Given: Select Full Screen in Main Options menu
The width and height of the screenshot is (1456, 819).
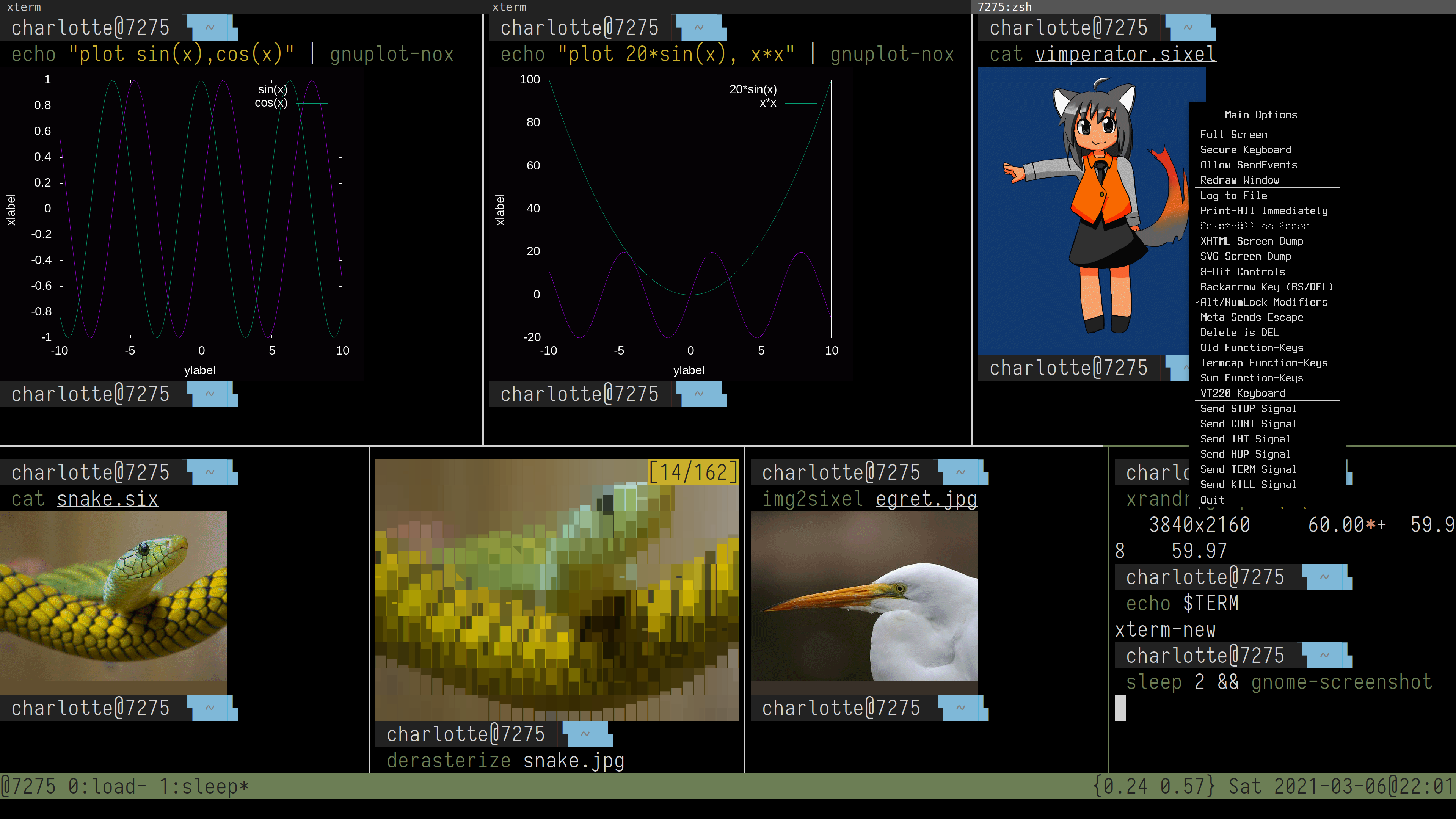Looking at the screenshot, I should tap(1233, 135).
